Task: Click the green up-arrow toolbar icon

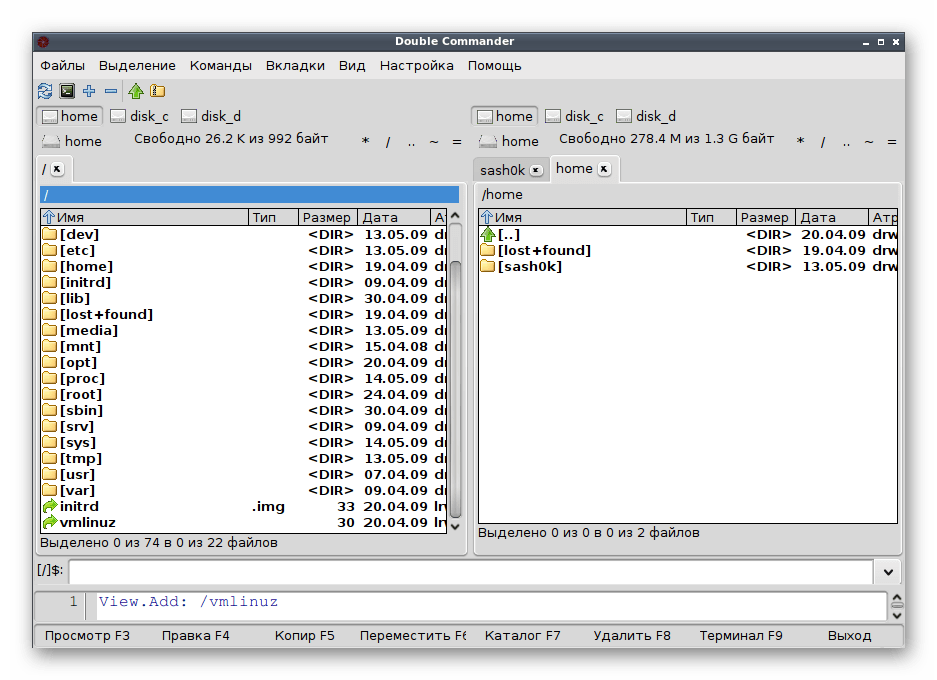Action: click(136, 91)
